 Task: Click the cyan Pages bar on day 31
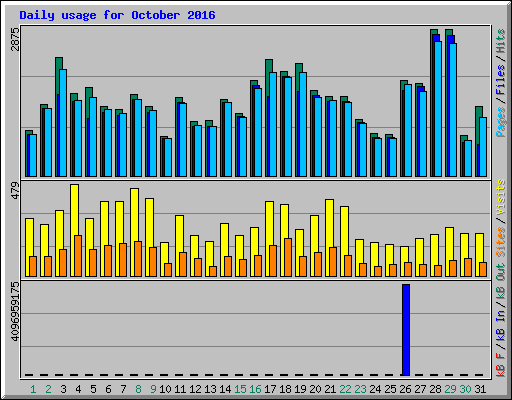point(483,147)
